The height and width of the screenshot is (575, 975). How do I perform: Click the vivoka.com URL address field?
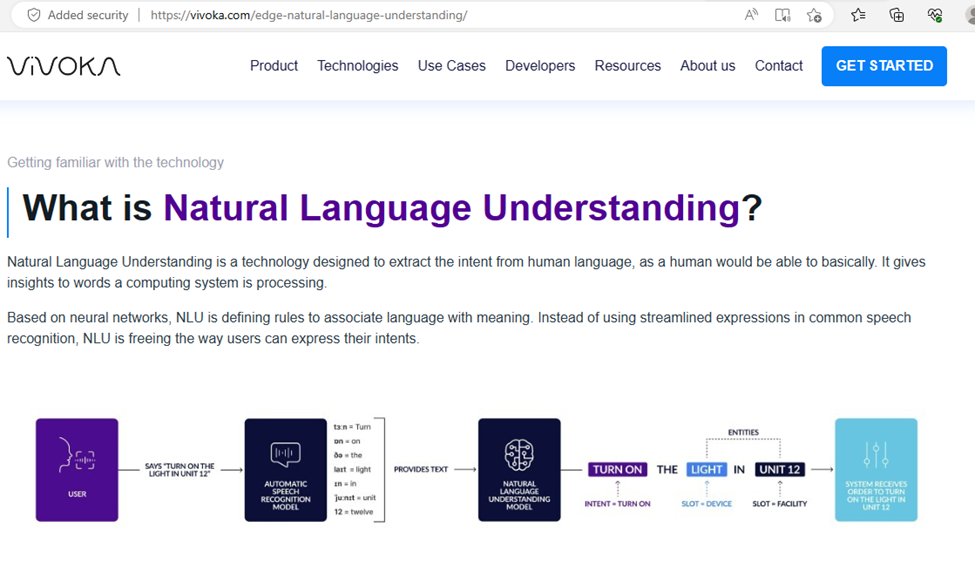pos(400,15)
